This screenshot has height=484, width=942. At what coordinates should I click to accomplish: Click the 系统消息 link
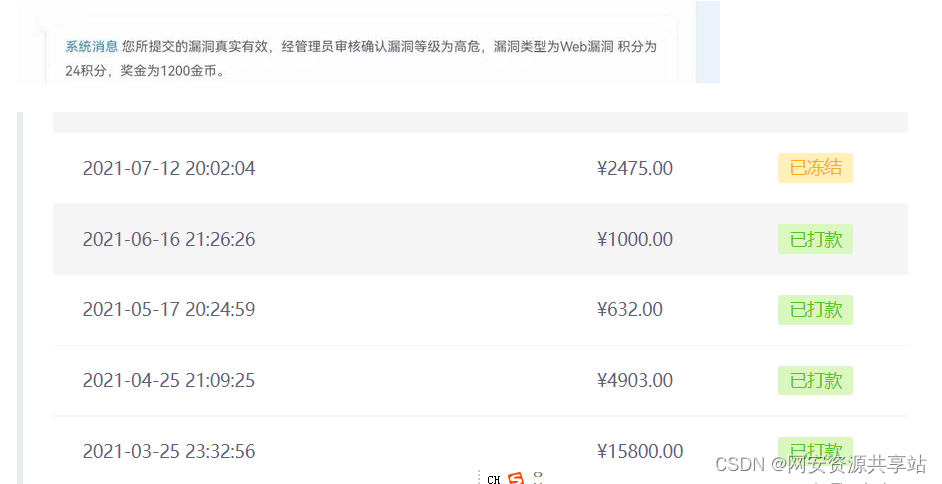[x=91, y=47]
